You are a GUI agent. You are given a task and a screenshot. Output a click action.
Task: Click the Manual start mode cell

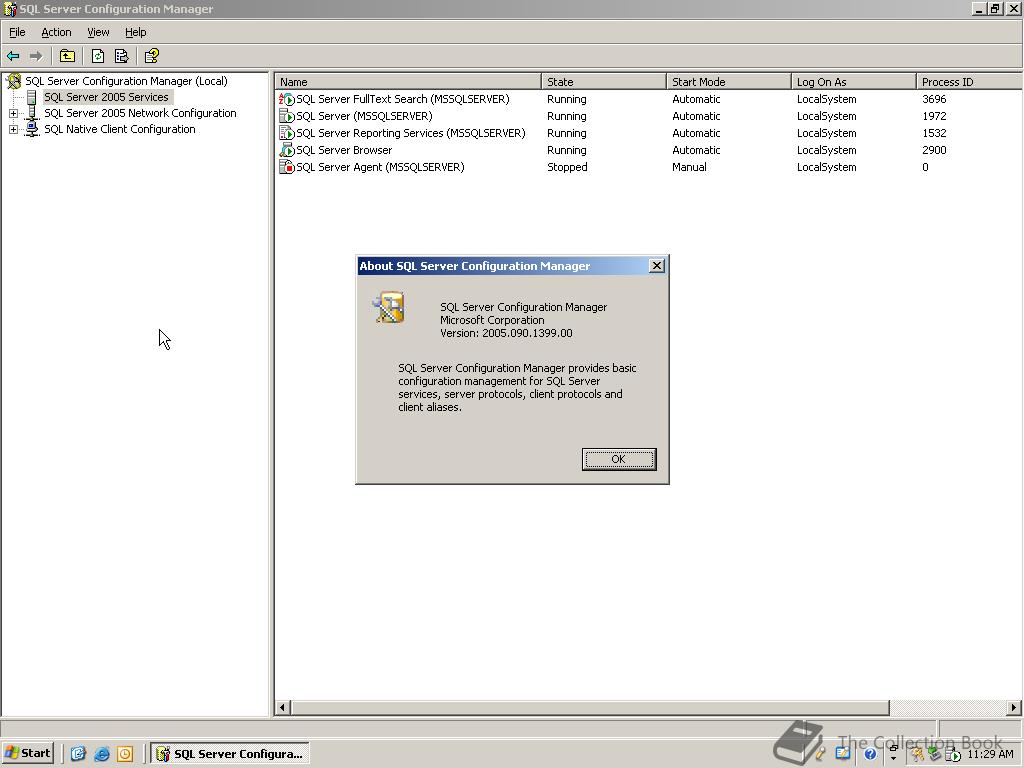[689, 167]
